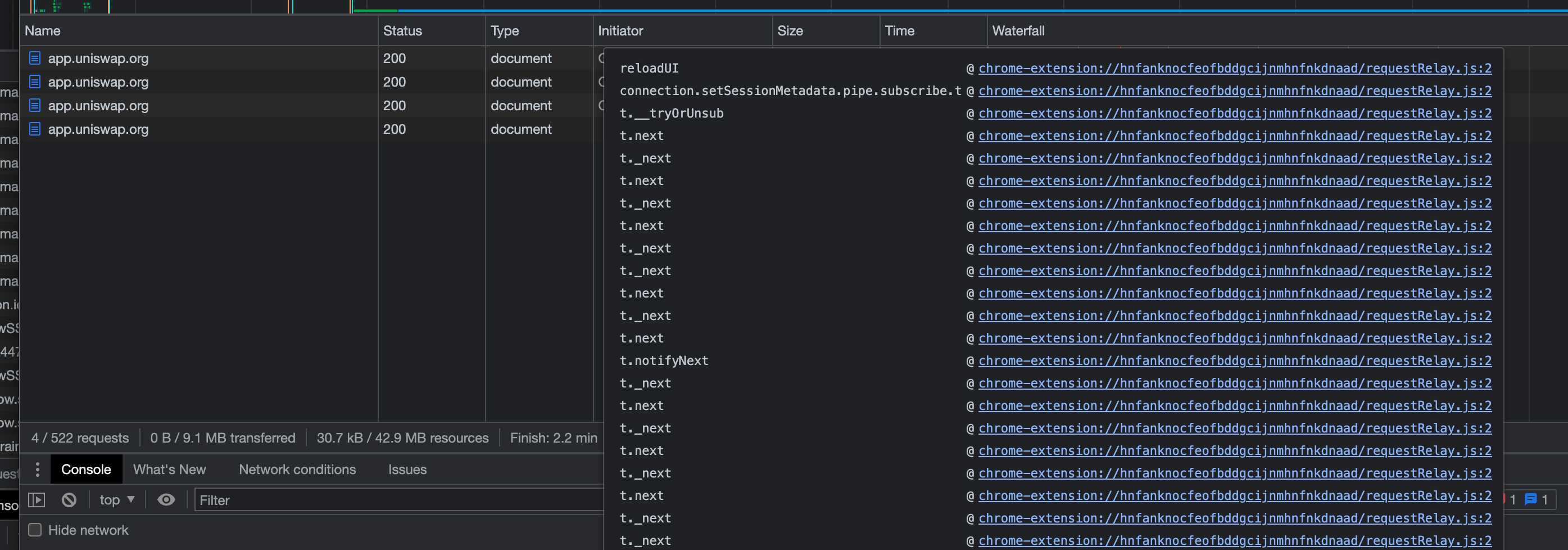This screenshot has width=1568, height=550.
Task: Sort requests by the Name column header
Action: (x=43, y=30)
